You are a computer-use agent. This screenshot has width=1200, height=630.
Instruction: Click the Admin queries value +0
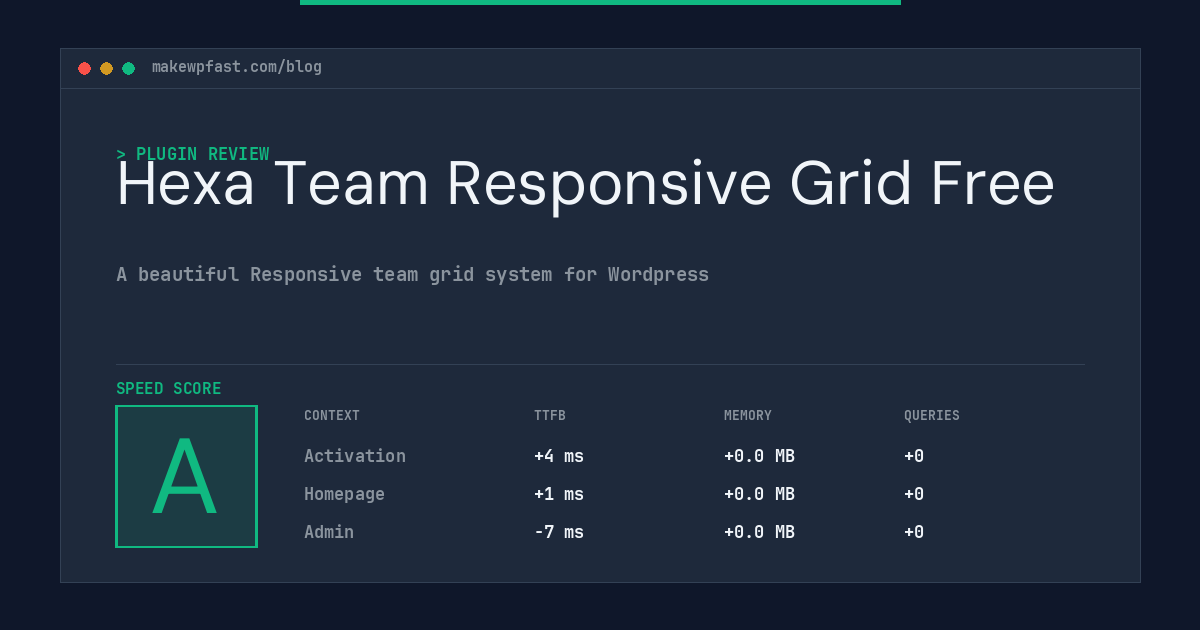pyautogui.click(x=914, y=532)
